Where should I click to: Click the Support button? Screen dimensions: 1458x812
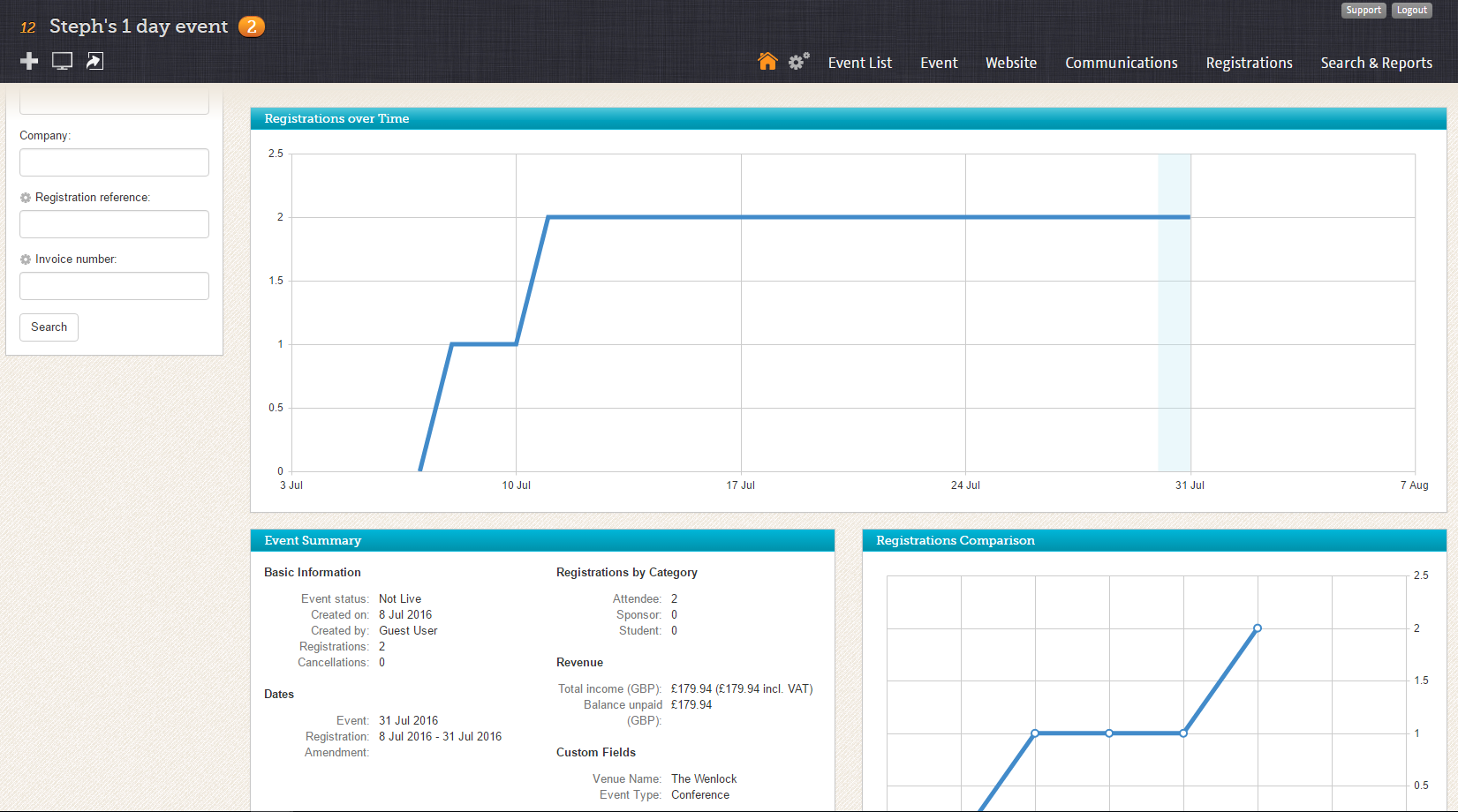1364,10
